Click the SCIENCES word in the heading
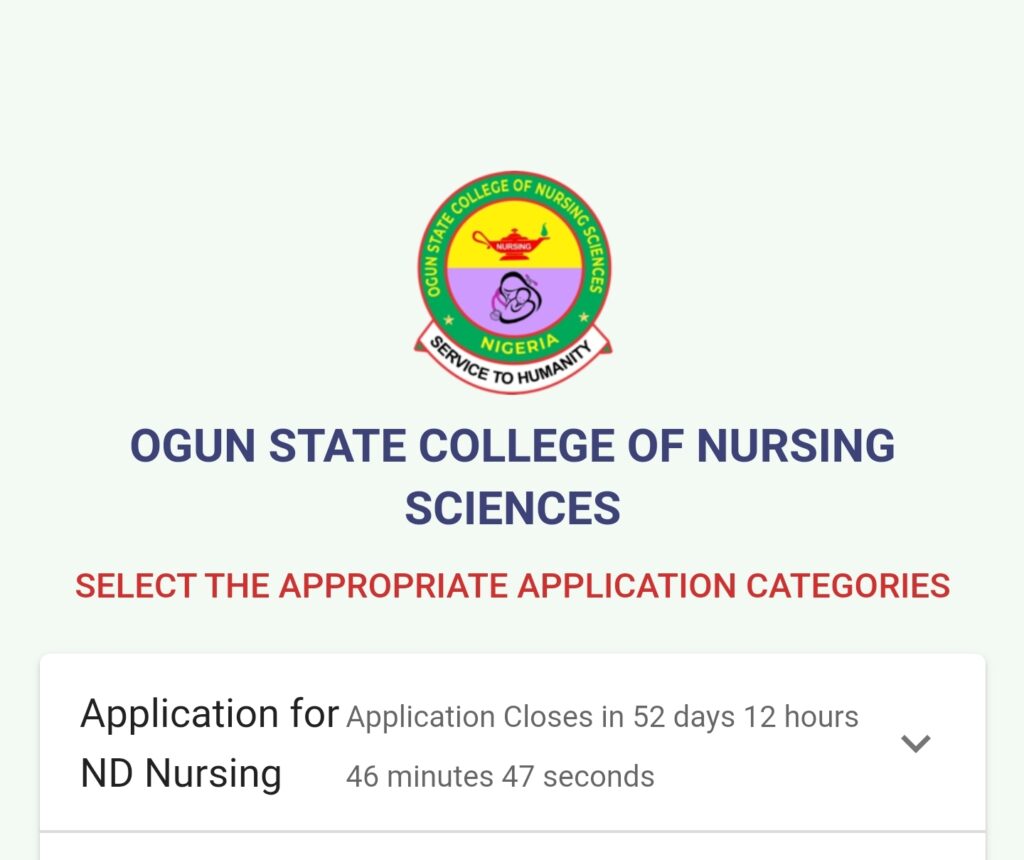This screenshot has height=860, width=1024. click(513, 508)
